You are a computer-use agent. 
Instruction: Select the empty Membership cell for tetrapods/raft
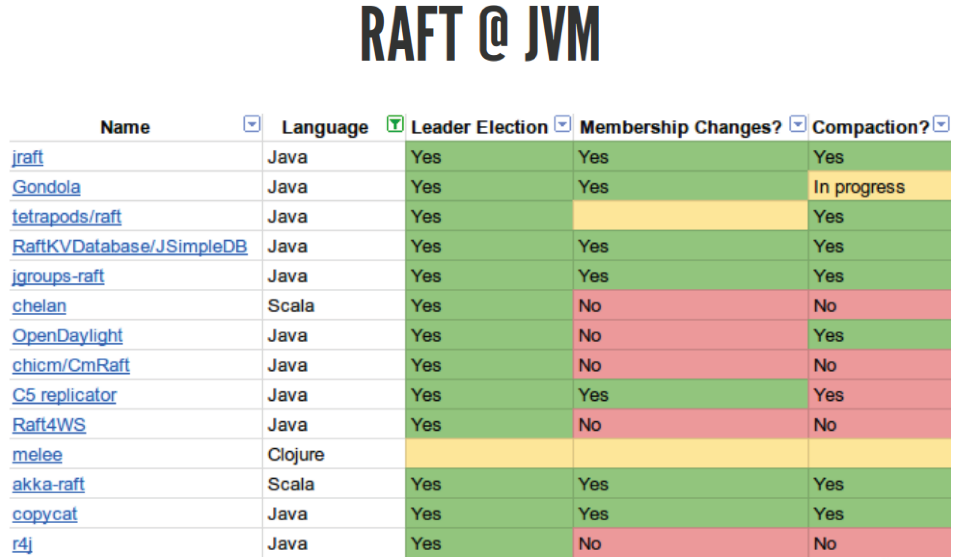point(690,216)
